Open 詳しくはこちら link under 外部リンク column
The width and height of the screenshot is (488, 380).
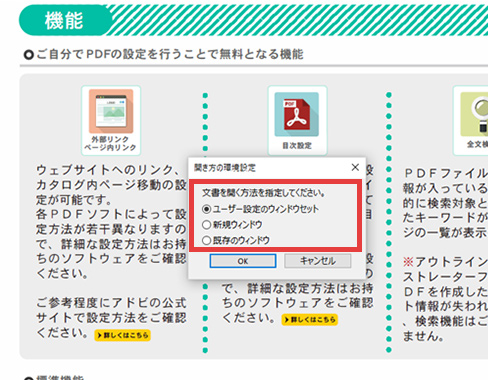coord(123,335)
